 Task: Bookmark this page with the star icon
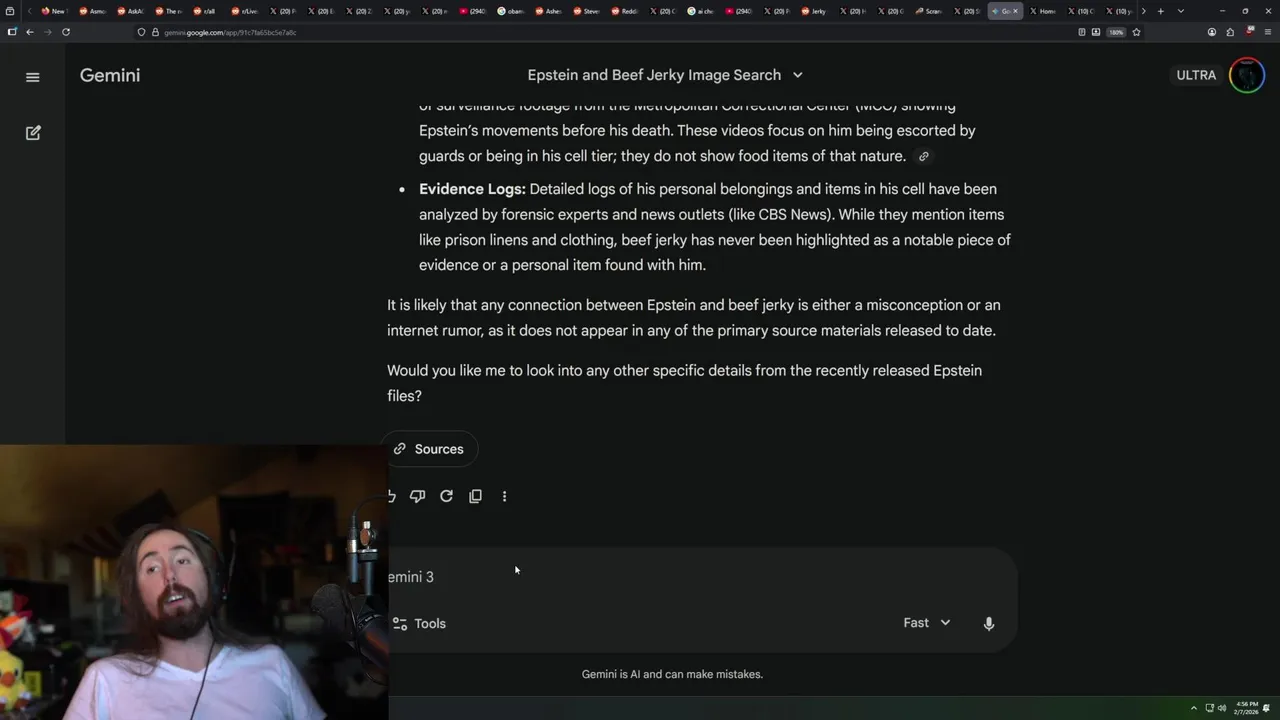tap(1136, 32)
